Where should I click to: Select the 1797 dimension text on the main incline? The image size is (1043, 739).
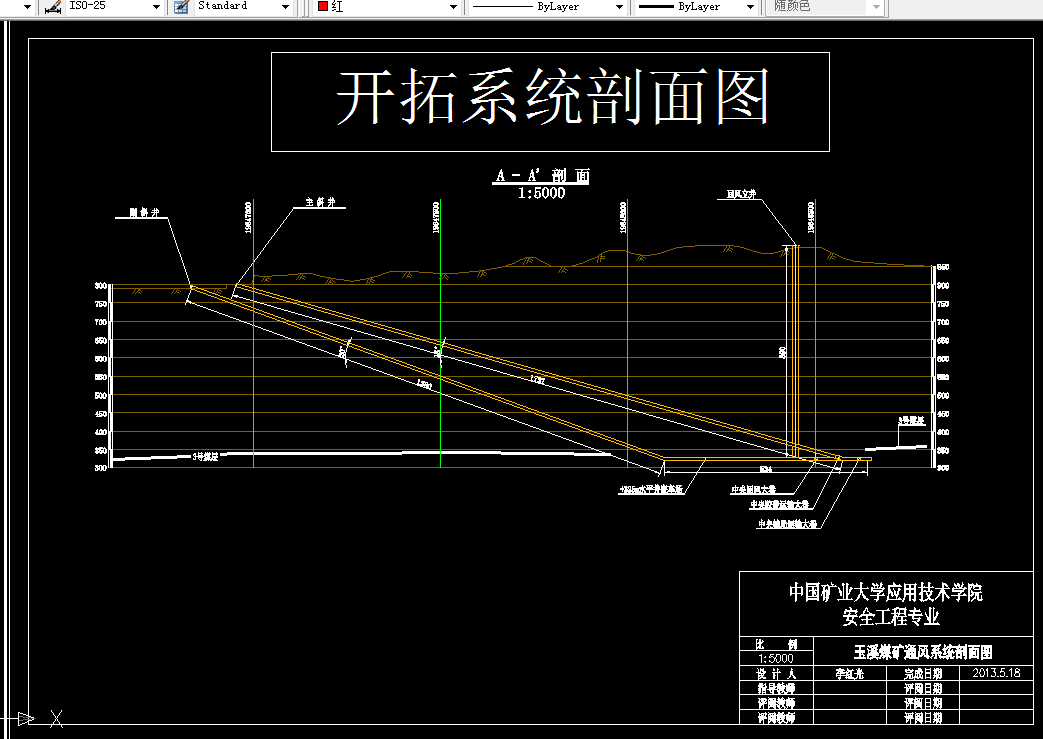click(x=537, y=380)
